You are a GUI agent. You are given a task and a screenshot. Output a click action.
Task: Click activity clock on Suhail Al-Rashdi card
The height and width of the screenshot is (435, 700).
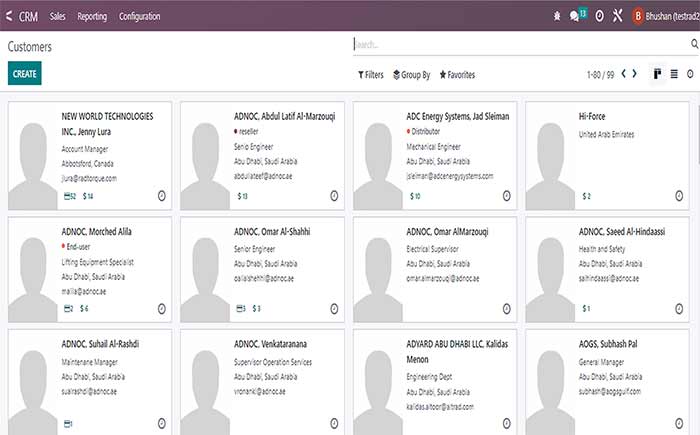click(162, 423)
